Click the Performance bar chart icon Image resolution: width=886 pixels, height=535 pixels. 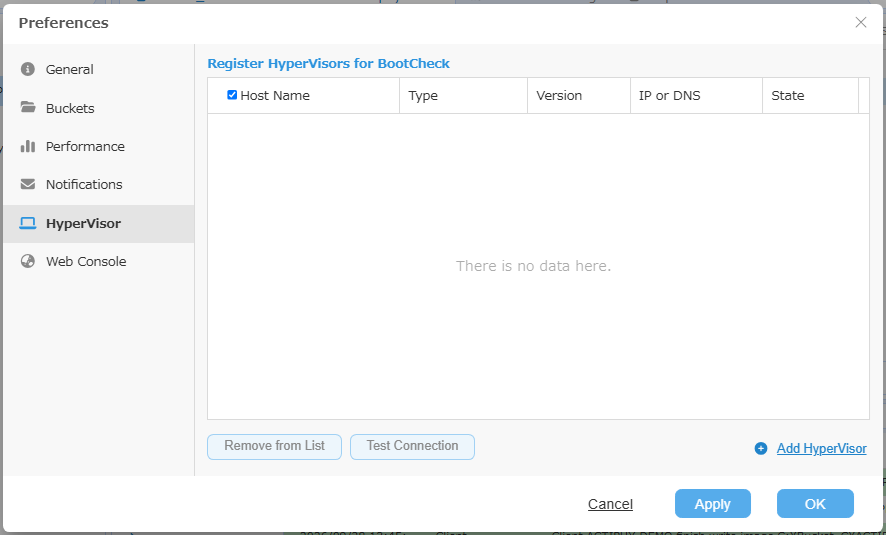coord(28,146)
